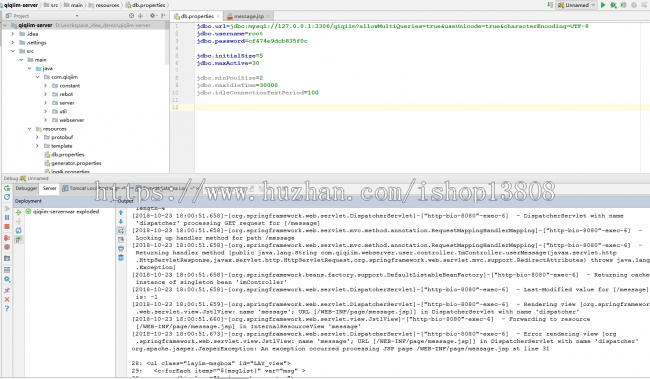Toggle soft-wrap in the output console
The height and width of the screenshot is (379, 650).
[x=121, y=231]
